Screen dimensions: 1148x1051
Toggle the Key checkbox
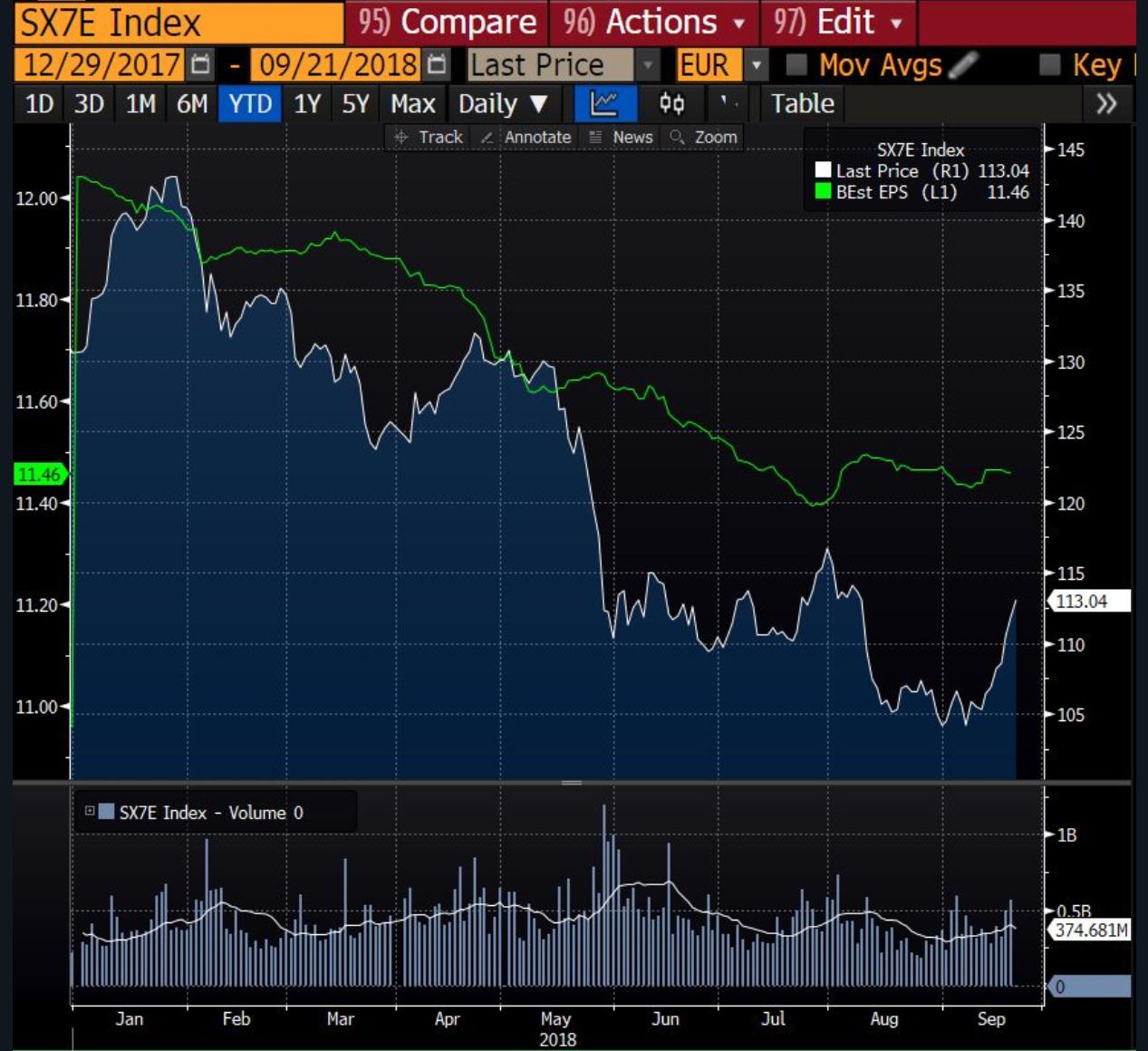(x=1049, y=64)
